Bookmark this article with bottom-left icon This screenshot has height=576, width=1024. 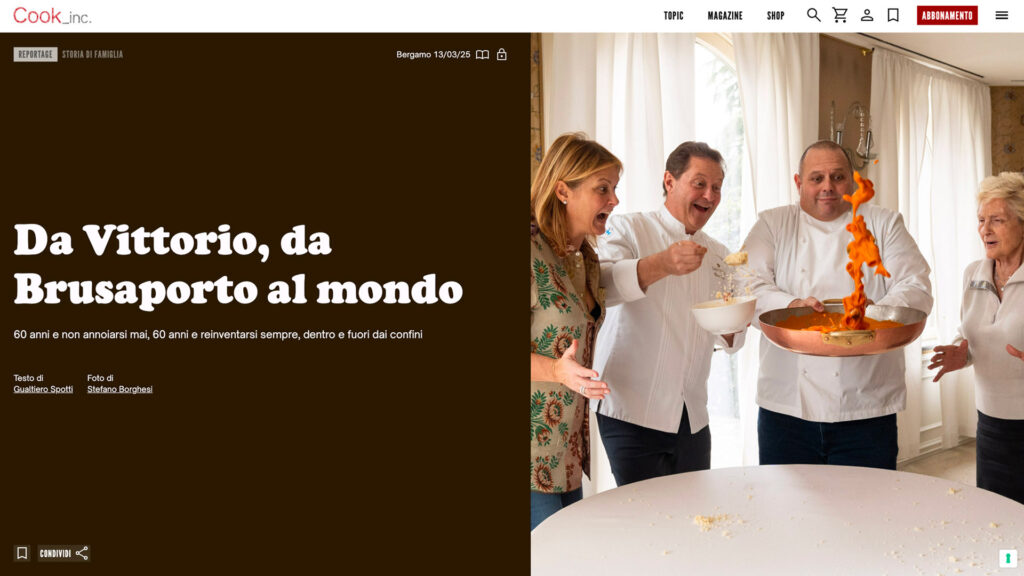pos(22,553)
